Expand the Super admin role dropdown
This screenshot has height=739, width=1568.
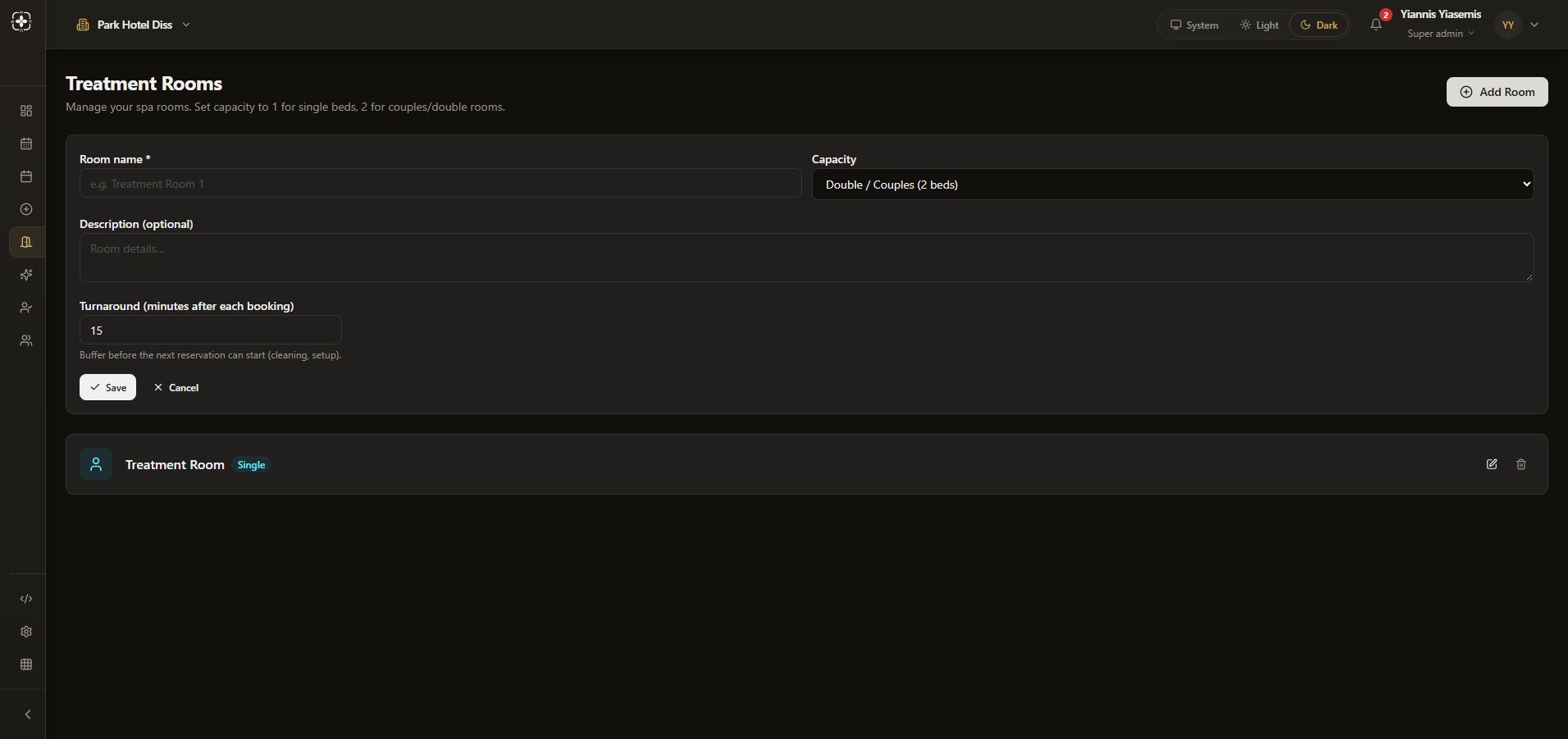(x=1441, y=34)
